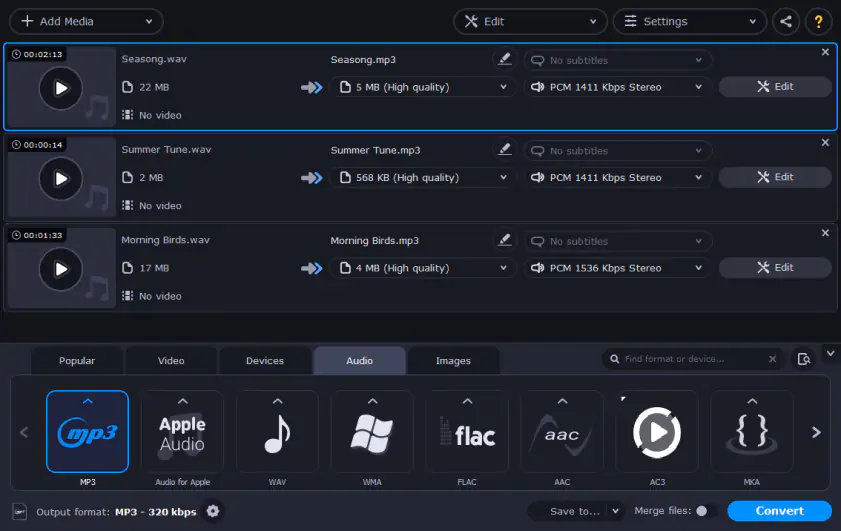This screenshot has height=531, width=841.
Task: Click the share icon in top toolbar
Action: click(787, 21)
